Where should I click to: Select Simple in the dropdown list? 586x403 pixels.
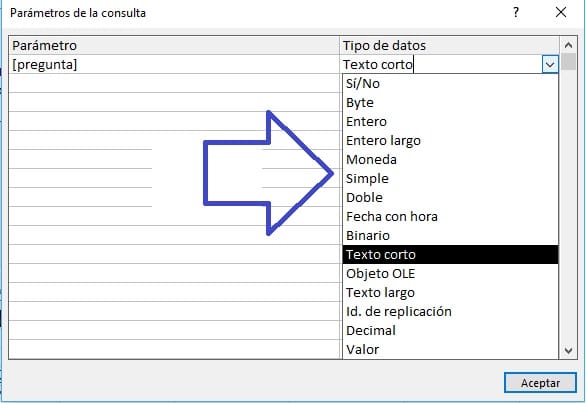click(450, 179)
